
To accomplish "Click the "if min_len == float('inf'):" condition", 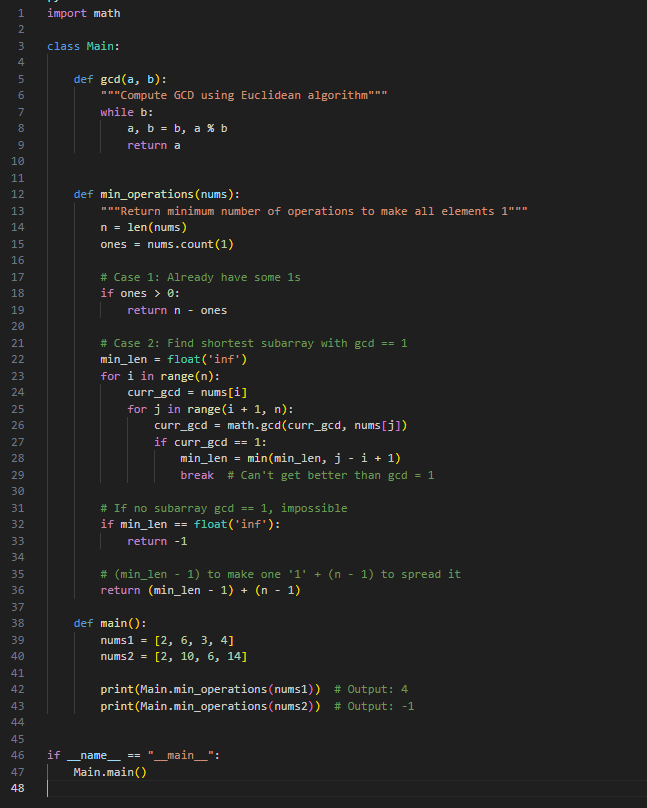I will 190,524.
